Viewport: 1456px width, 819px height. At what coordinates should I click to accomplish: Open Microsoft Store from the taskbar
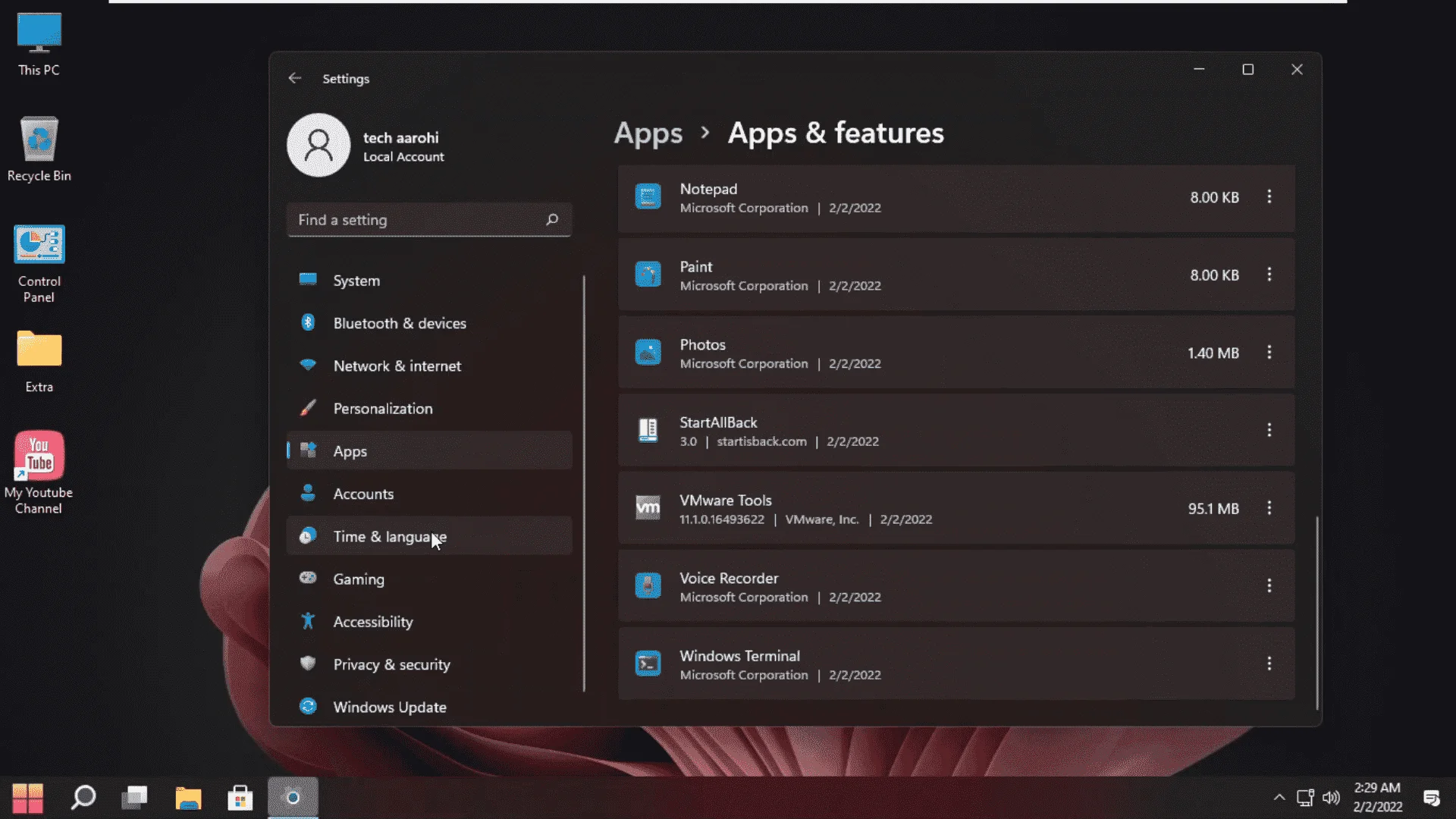pos(240,798)
